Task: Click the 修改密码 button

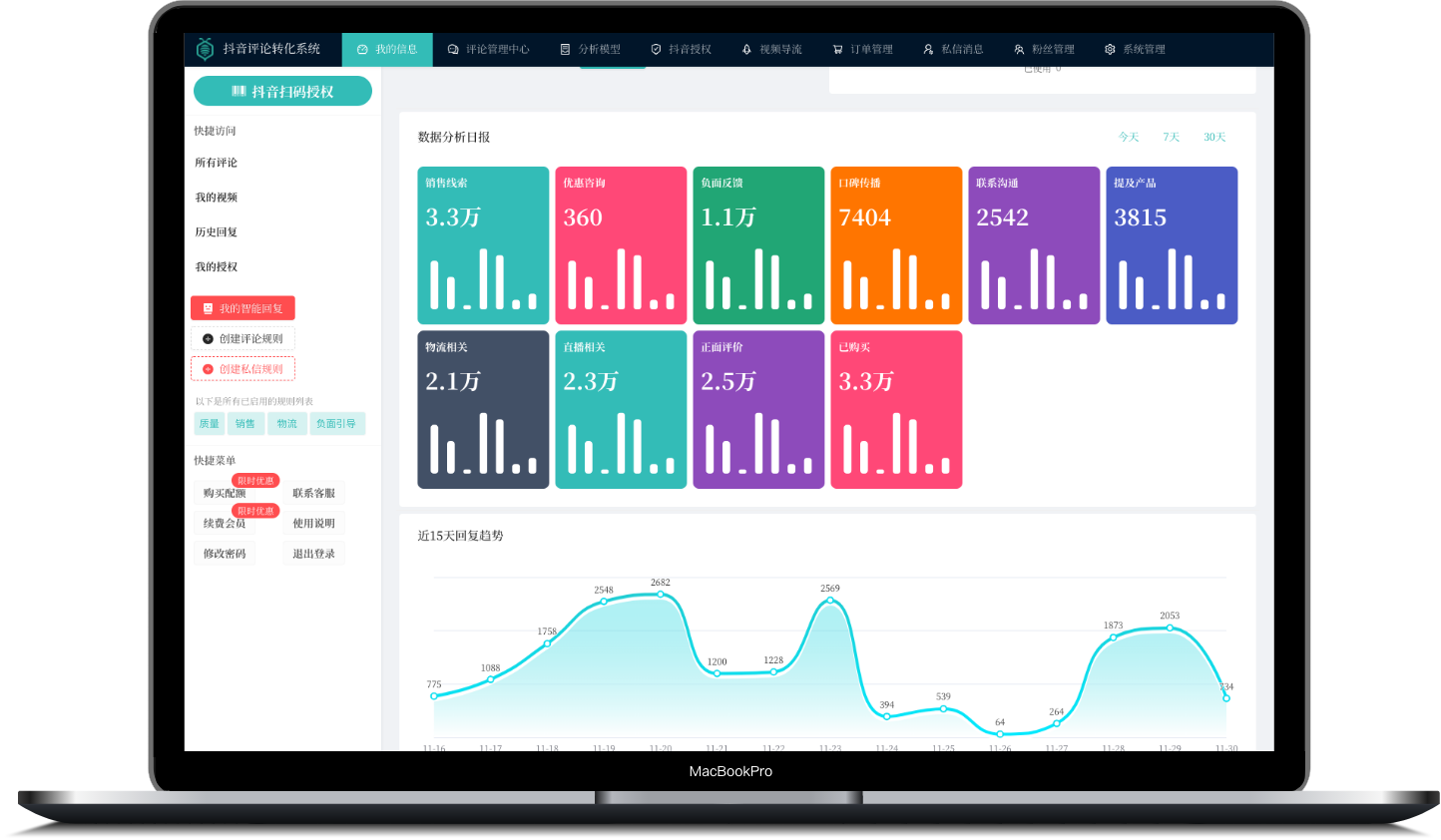Action: 225,554
